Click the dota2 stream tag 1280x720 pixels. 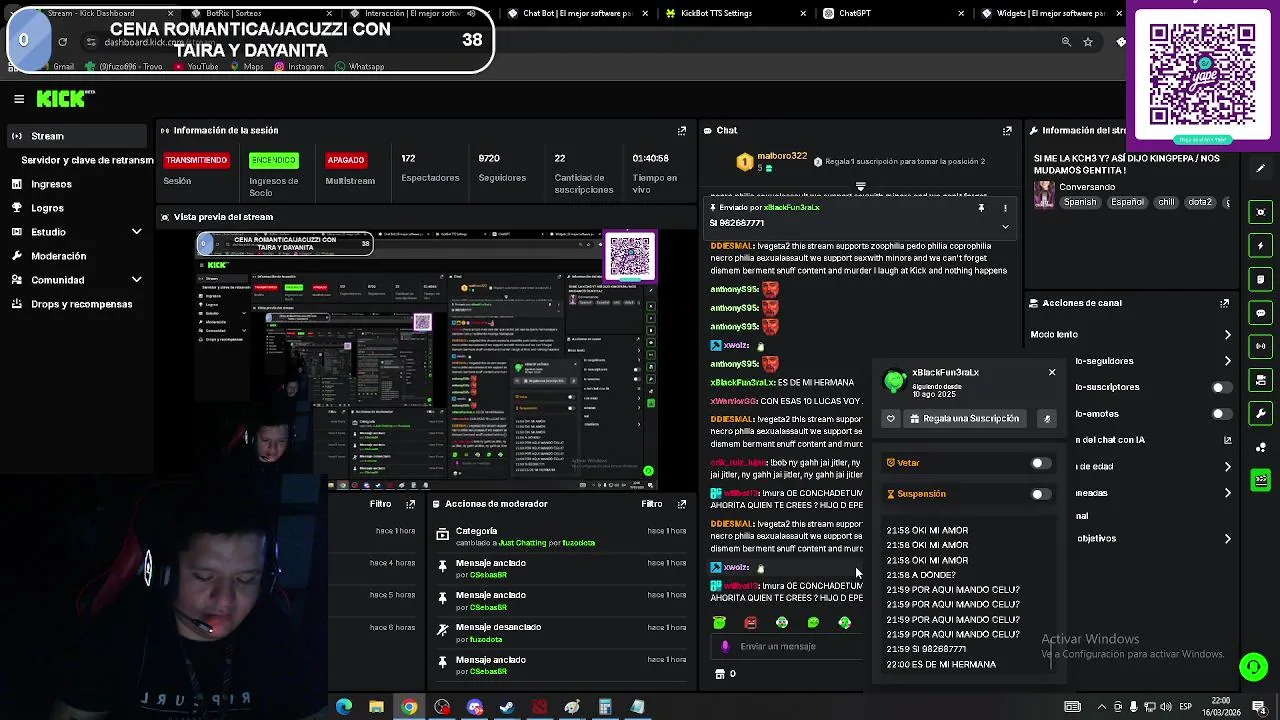(1200, 202)
